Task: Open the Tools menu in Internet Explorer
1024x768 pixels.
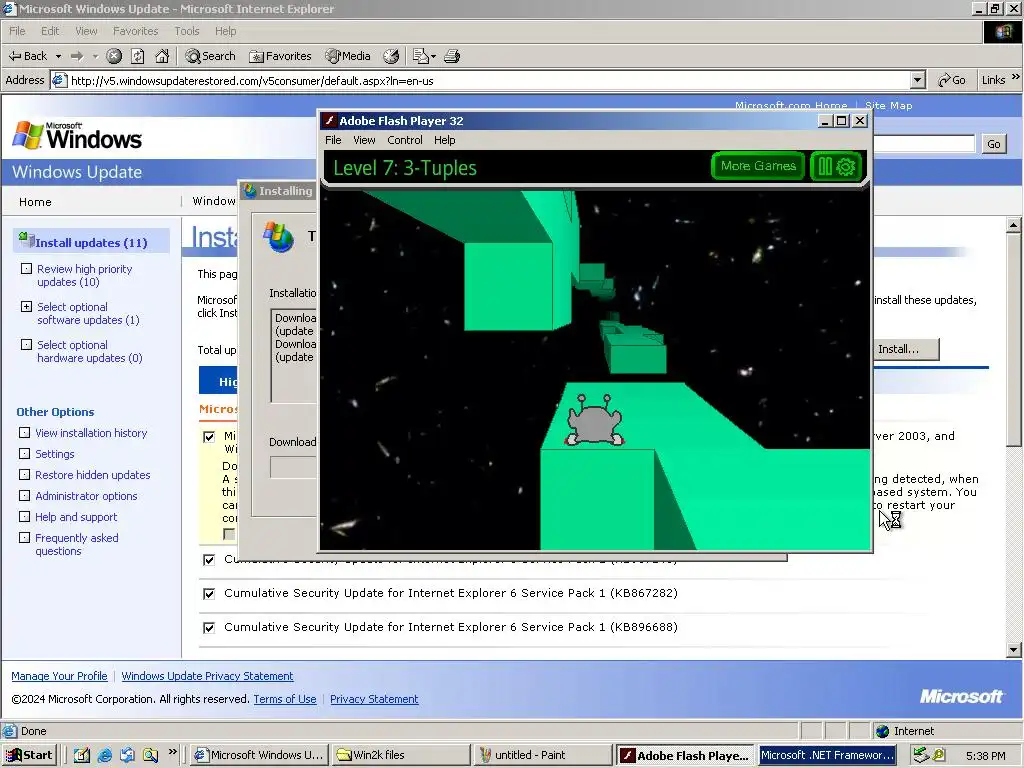Action: 186,31
